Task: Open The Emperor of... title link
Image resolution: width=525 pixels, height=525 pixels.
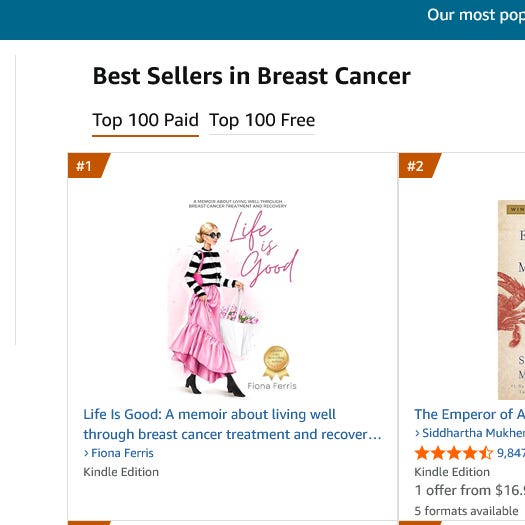Action: (x=469, y=415)
